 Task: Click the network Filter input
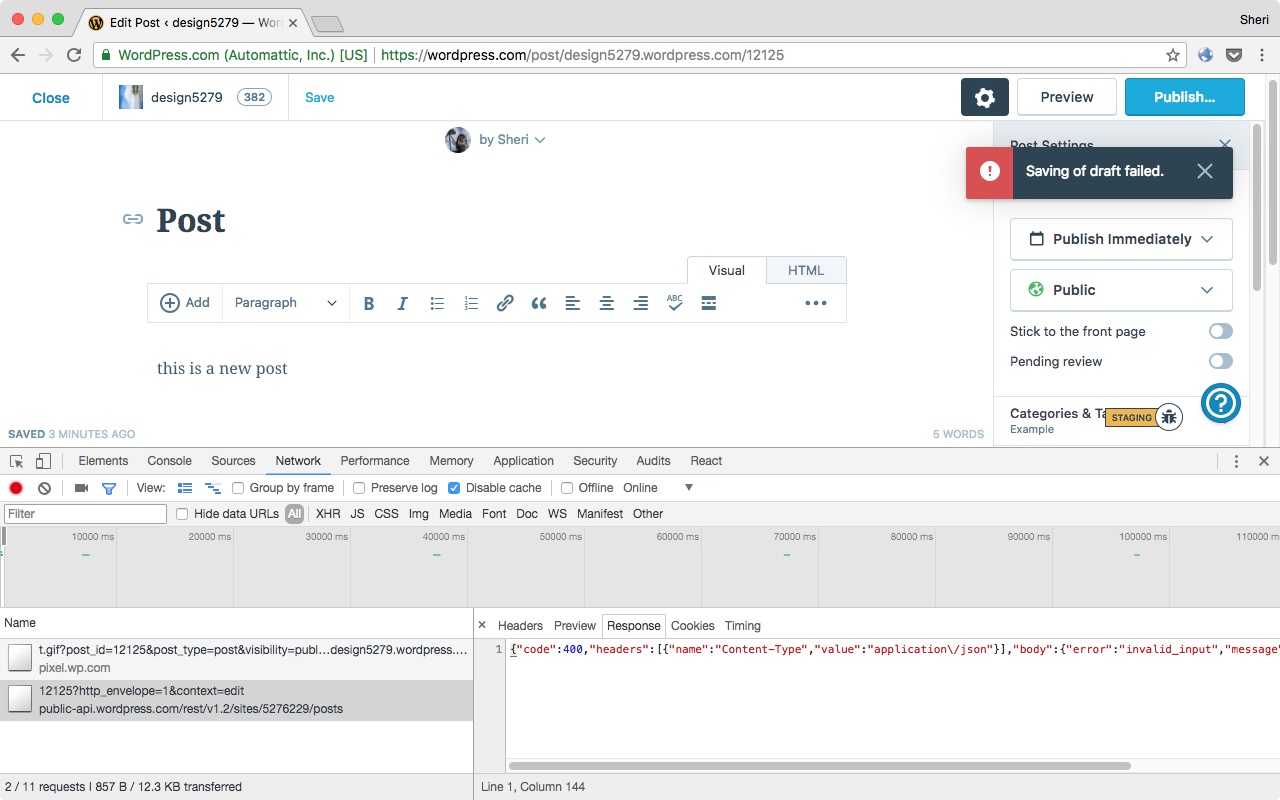[x=86, y=514]
